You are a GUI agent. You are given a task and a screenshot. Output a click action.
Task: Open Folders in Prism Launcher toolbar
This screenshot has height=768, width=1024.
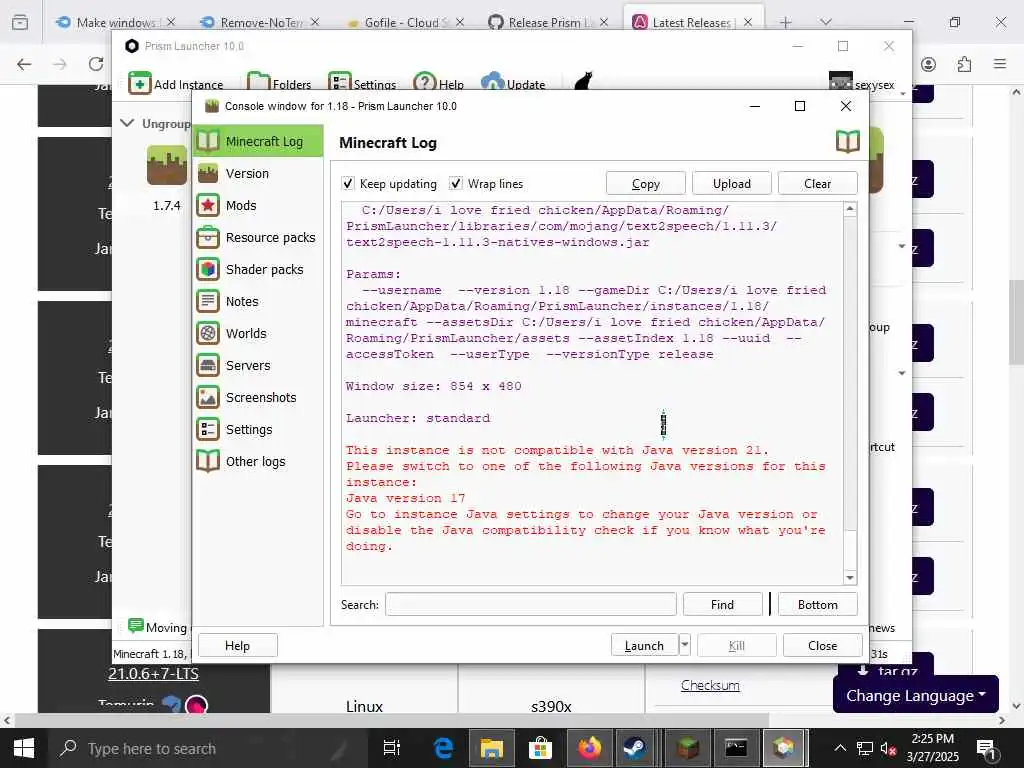tap(280, 84)
